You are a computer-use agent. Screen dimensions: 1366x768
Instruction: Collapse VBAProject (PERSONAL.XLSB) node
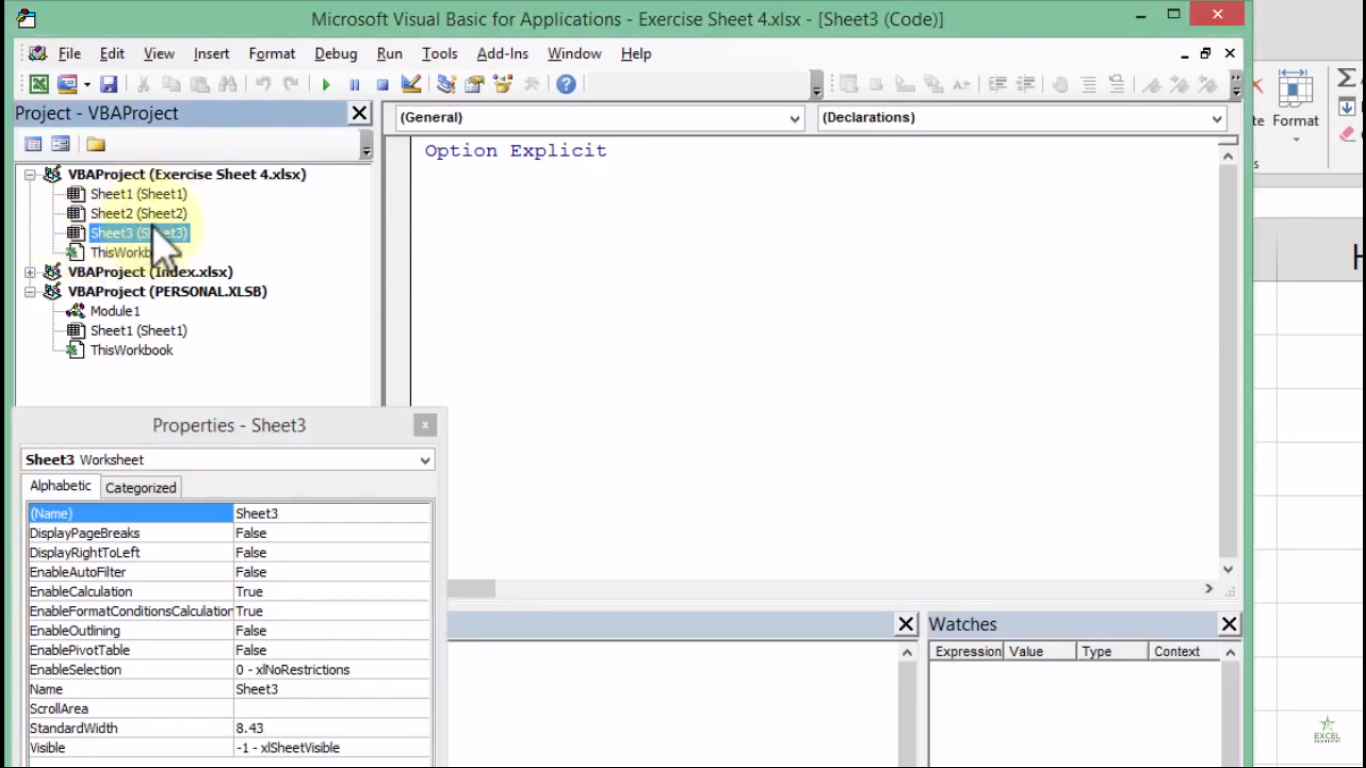[x=30, y=292]
